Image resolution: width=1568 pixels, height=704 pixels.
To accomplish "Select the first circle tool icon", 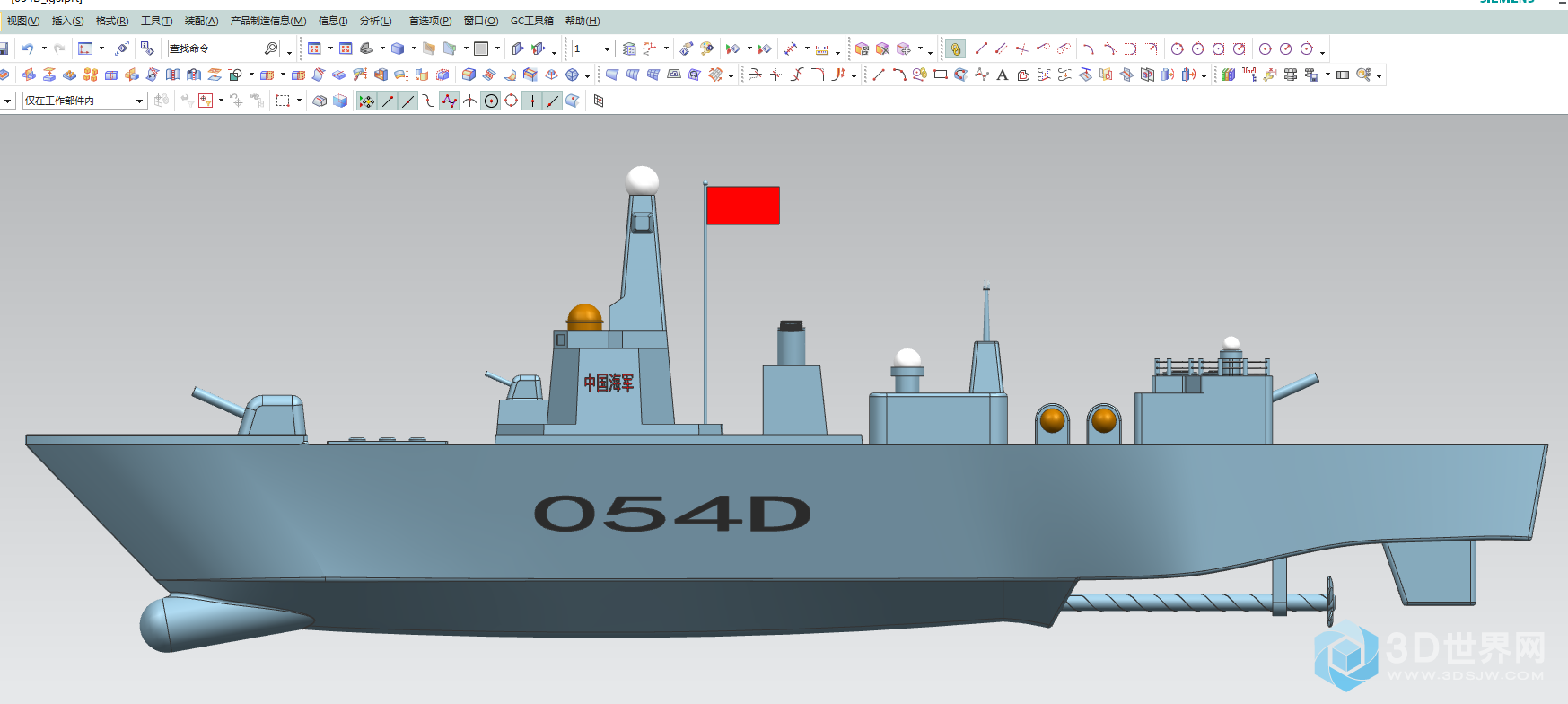I will click(1178, 48).
